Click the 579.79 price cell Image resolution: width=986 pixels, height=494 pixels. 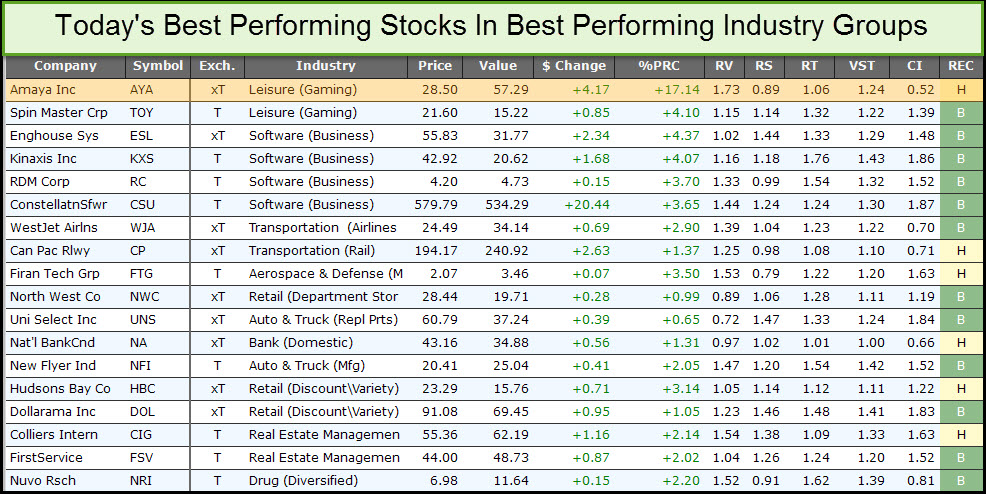436,205
